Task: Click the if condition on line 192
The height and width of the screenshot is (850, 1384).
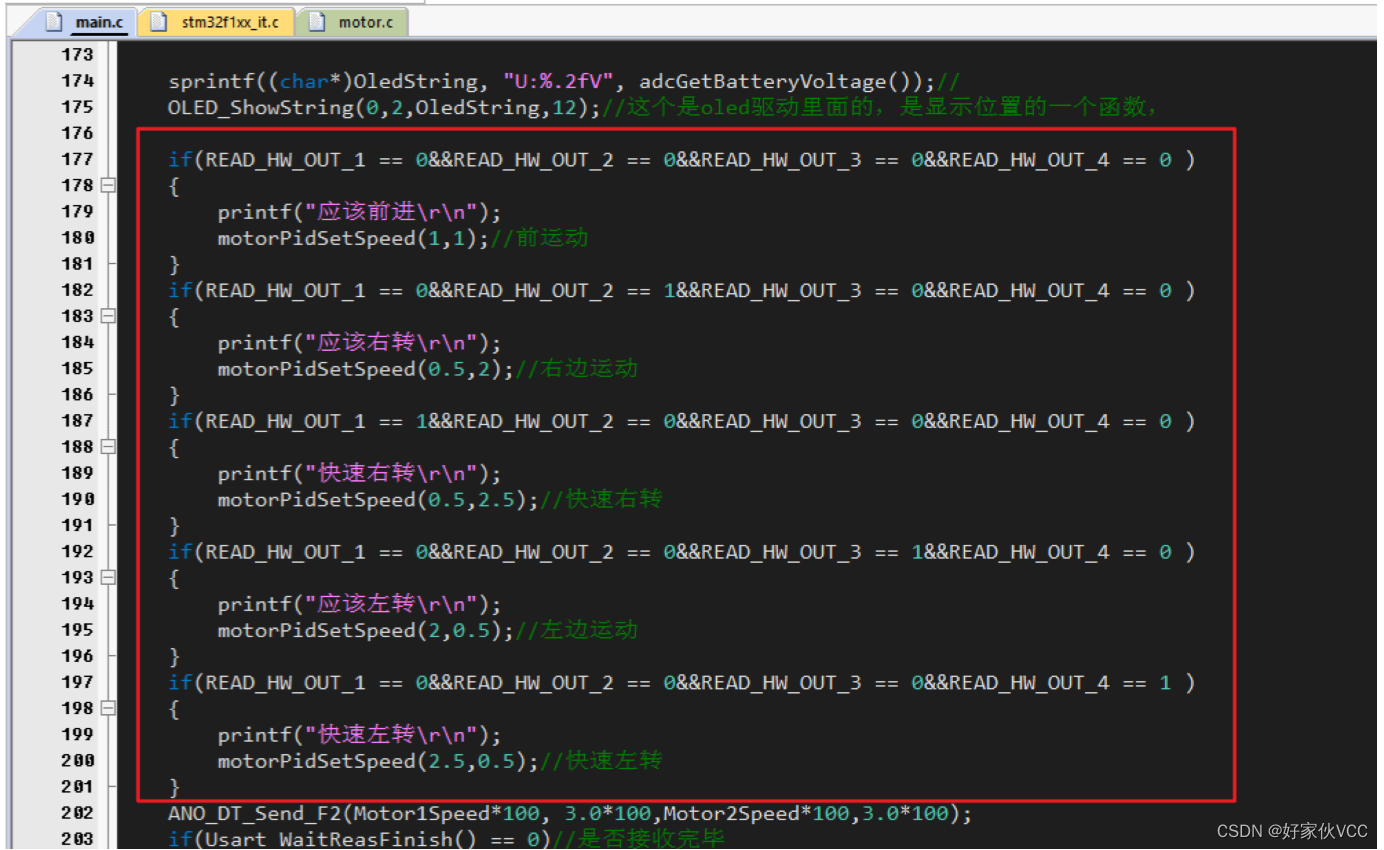Action: [x=681, y=552]
